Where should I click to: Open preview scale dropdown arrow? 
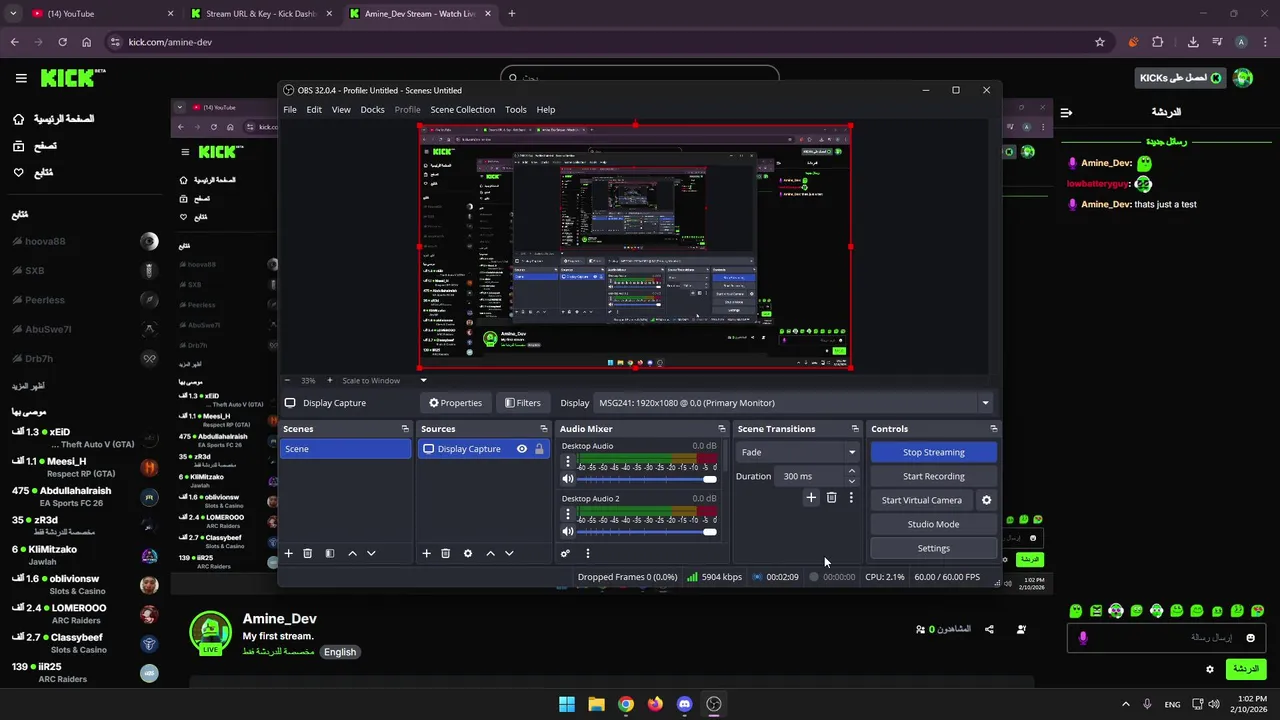pyautogui.click(x=423, y=380)
